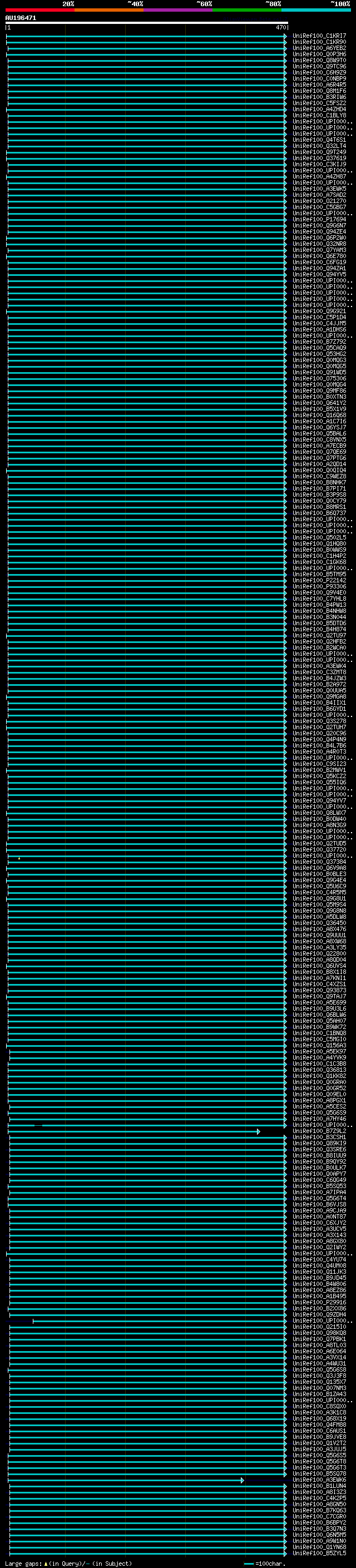The width and height of the screenshot is (356, 1568).
Task: Open label UniRef100_C4R5M5
Action: (x=319, y=892)
